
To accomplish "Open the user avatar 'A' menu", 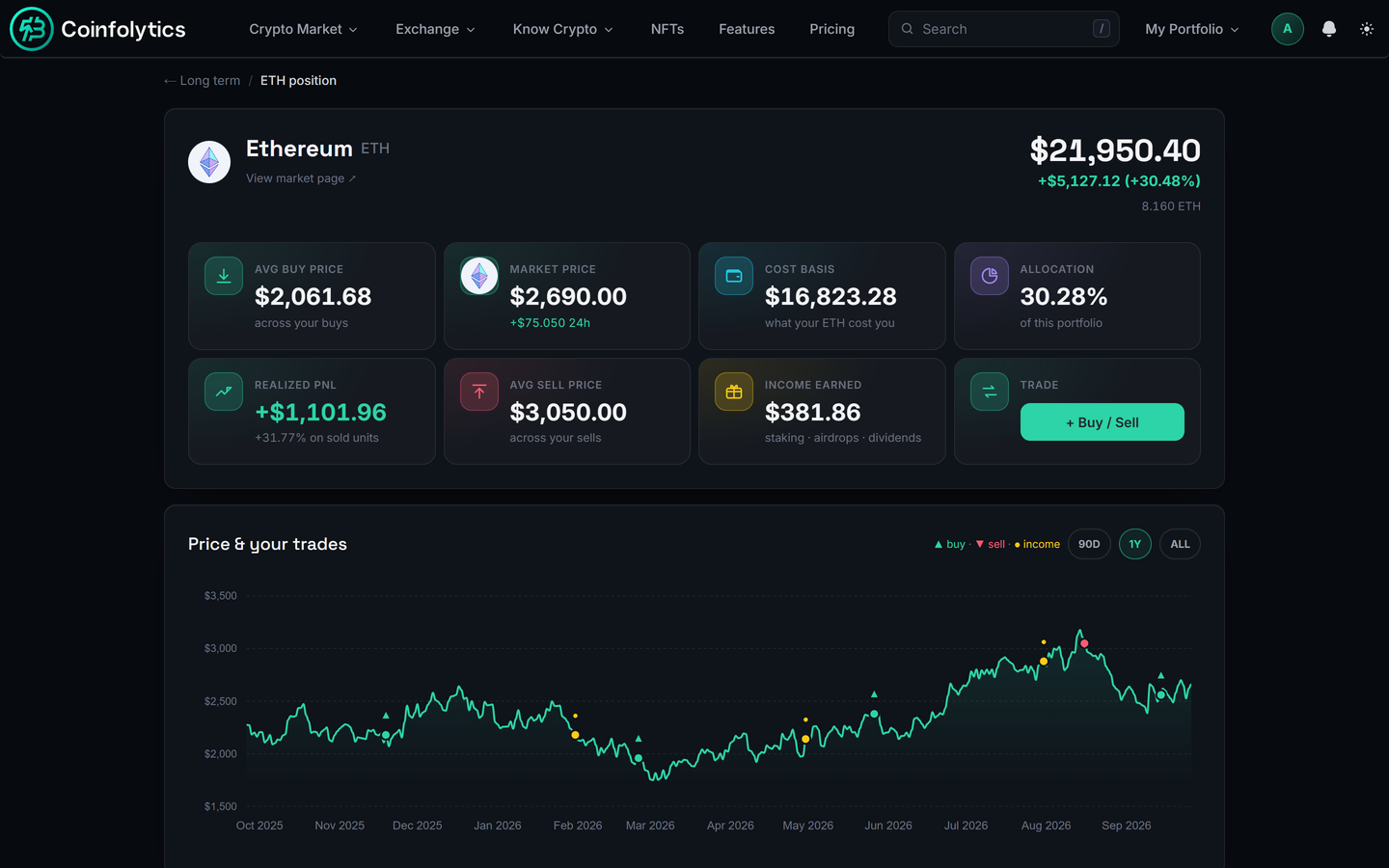I will 1287,29.
